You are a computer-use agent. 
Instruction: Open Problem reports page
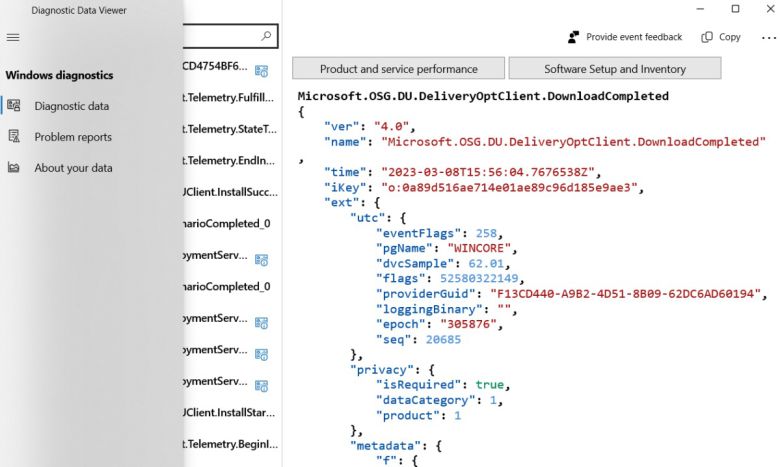(x=72, y=137)
